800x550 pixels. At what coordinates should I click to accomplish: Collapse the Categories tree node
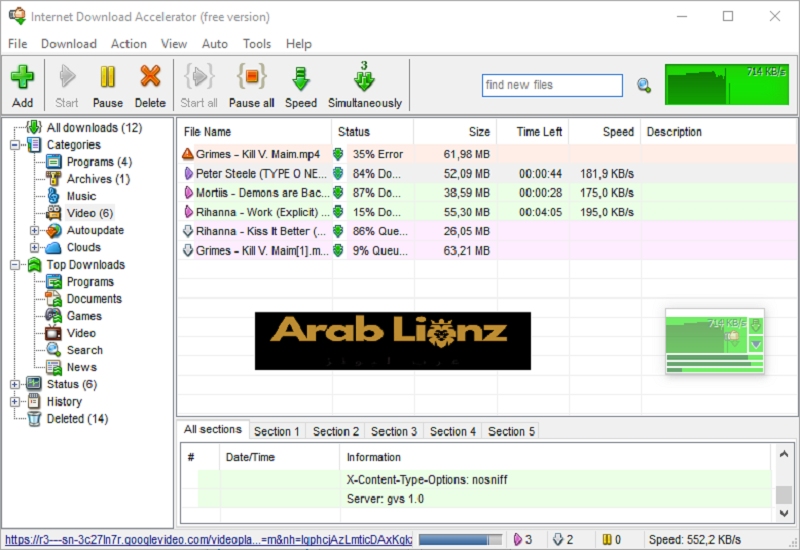click(15, 145)
